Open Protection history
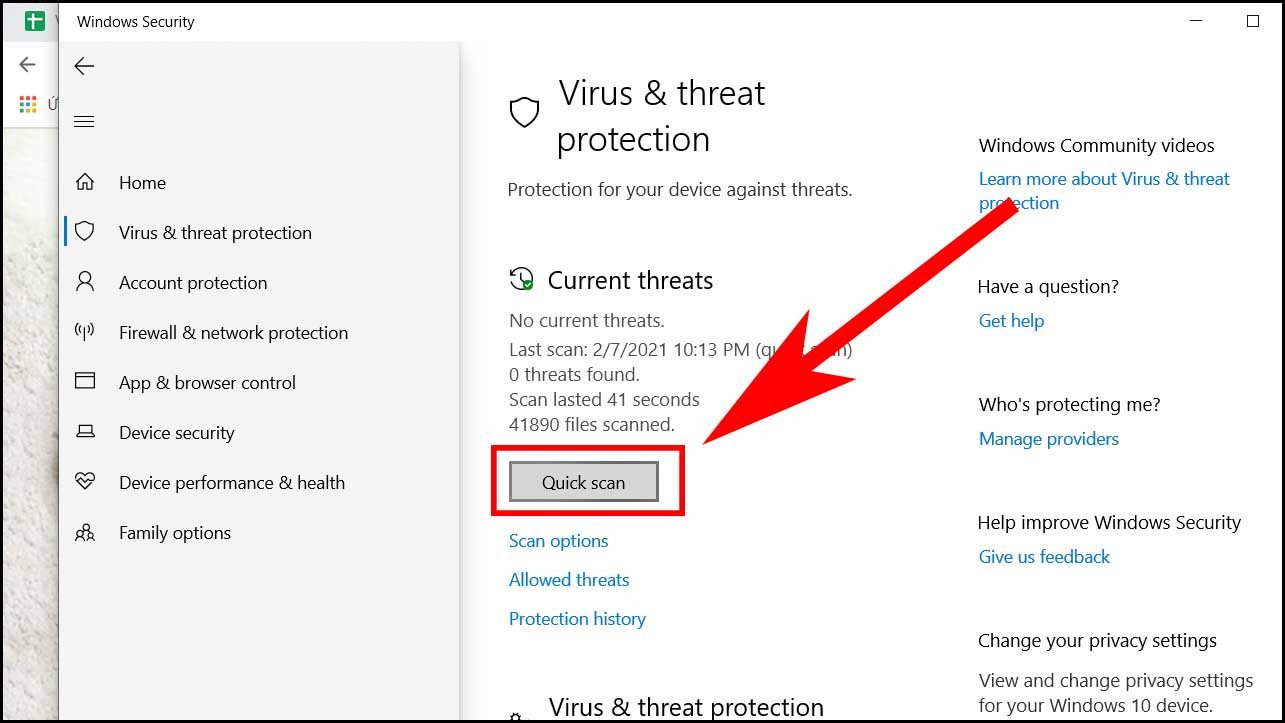The image size is (1285, 723). tap(577, 618)
